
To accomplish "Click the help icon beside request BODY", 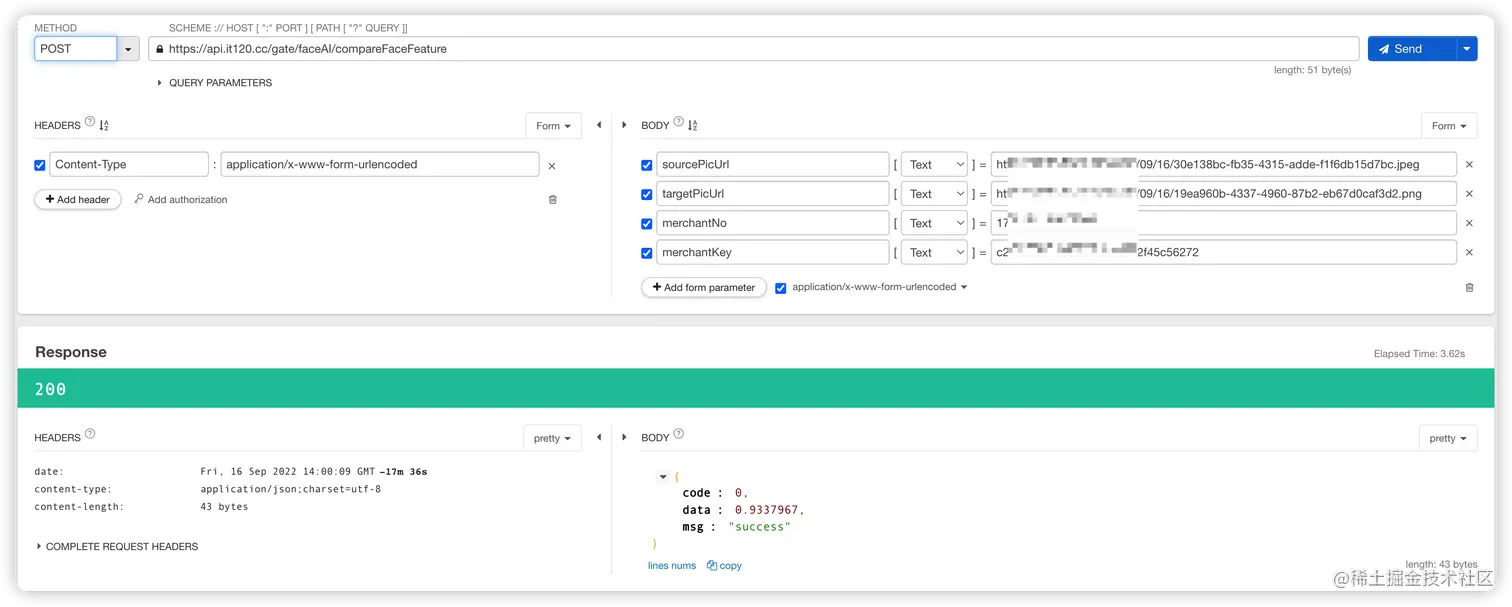I will point(679,122).
